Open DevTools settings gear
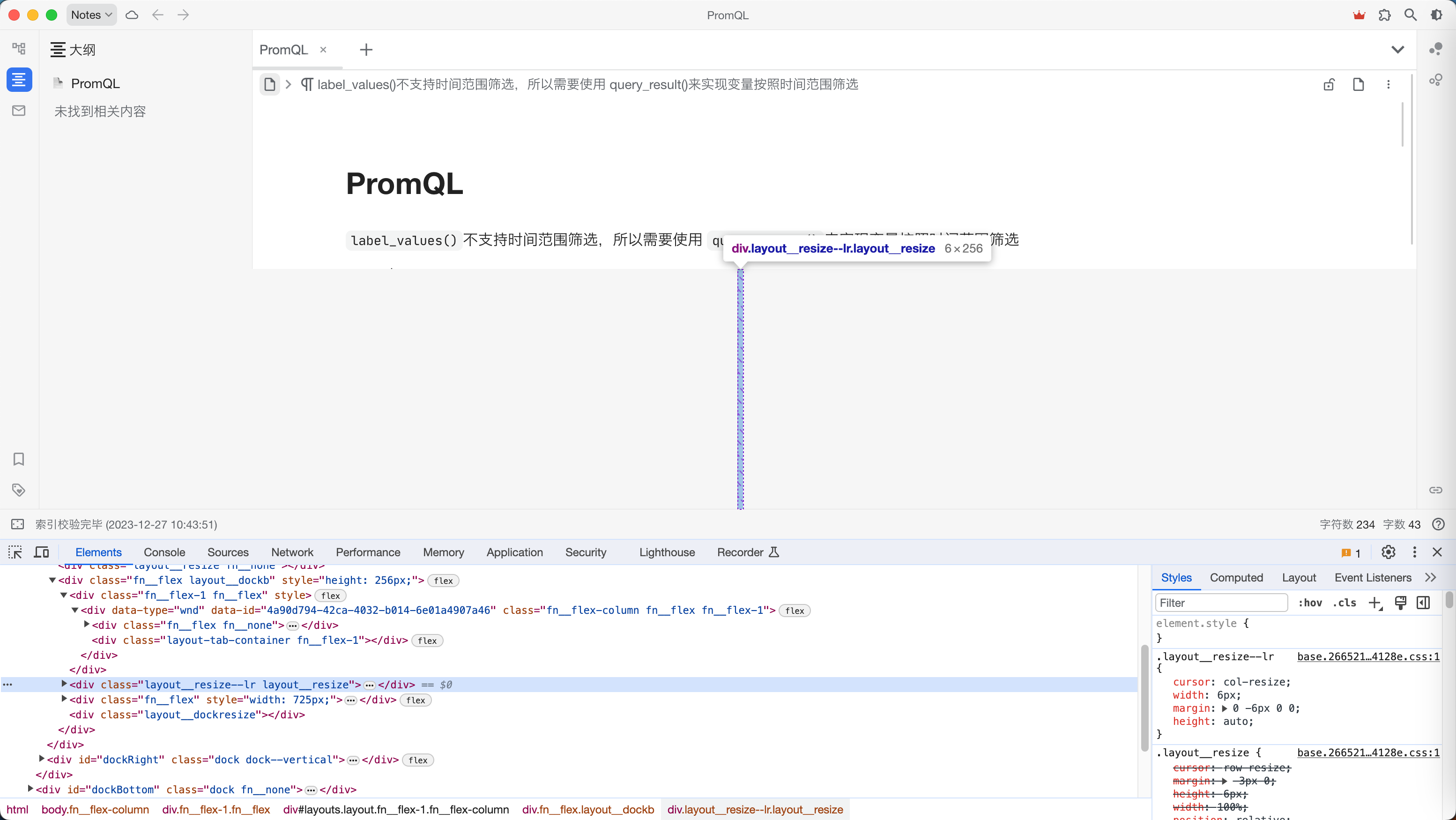1456x820 pixels. click(x=1388, y=552)
